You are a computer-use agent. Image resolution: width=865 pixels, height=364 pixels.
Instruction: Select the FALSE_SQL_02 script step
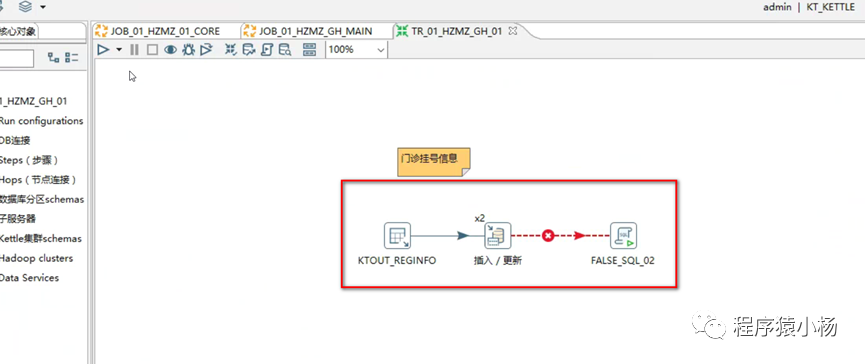pos(623,236)
